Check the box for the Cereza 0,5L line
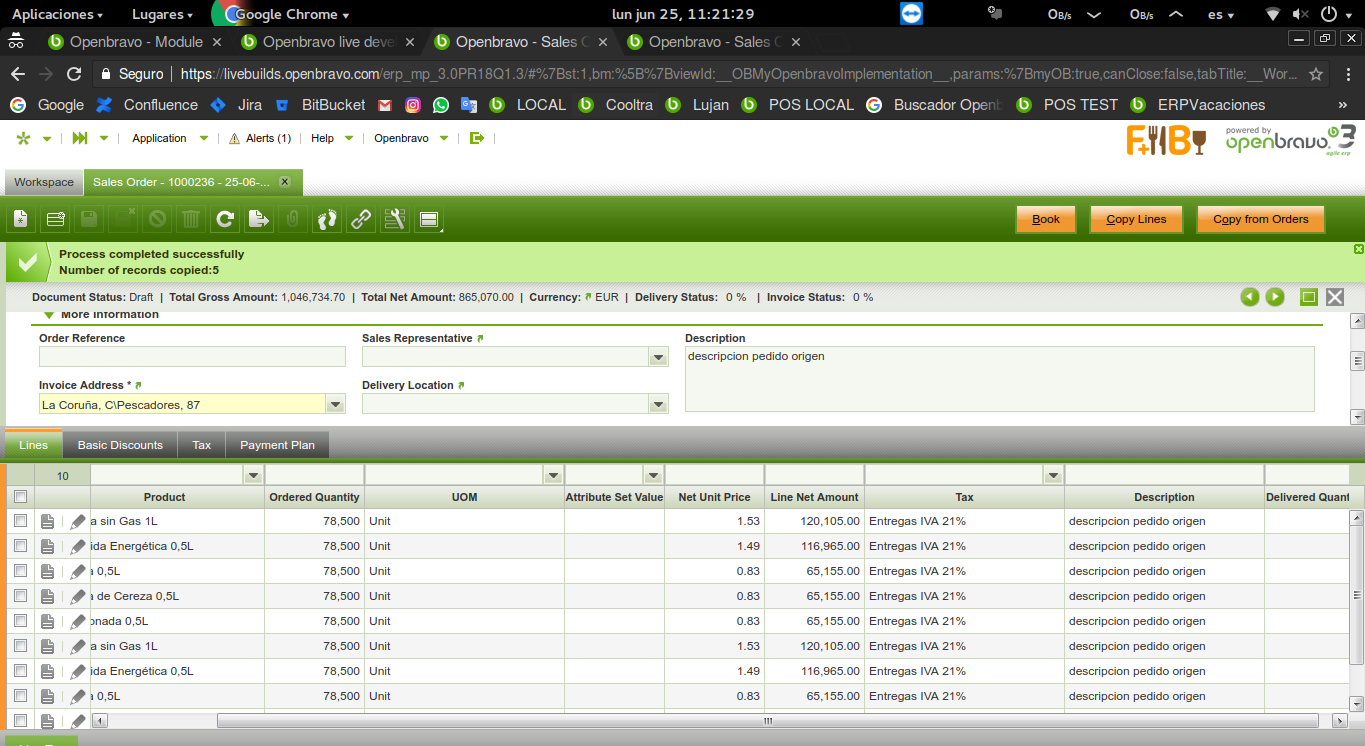This screenshot has height=746, width=1365. (20, 596)
